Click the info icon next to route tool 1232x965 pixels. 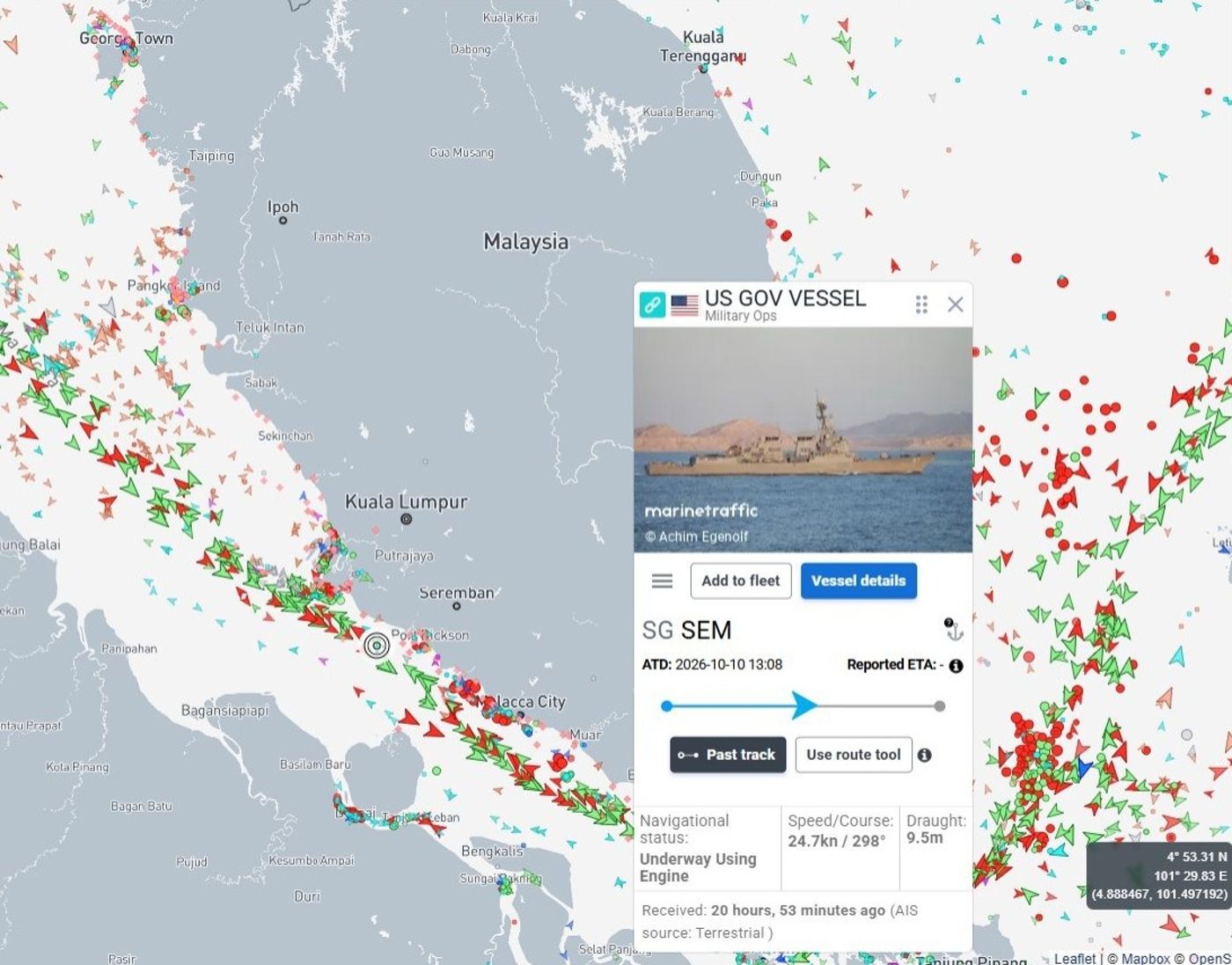click(924, 755)
